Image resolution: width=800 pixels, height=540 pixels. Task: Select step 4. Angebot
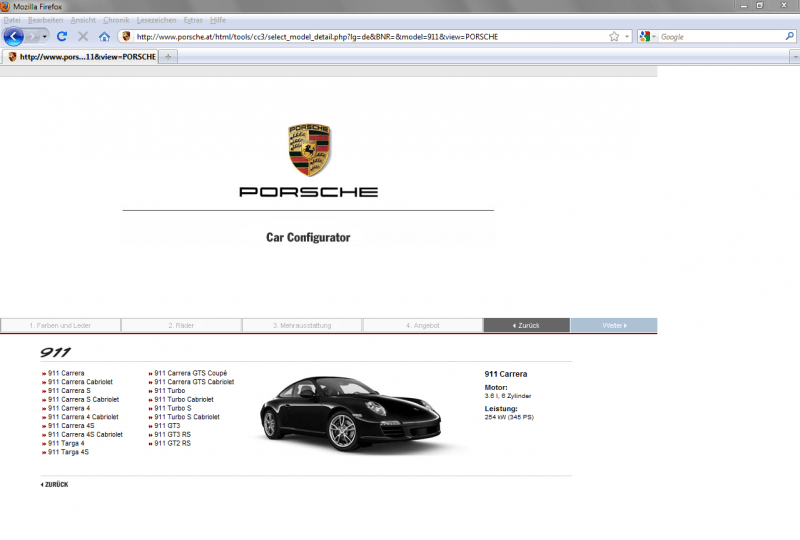422,325
